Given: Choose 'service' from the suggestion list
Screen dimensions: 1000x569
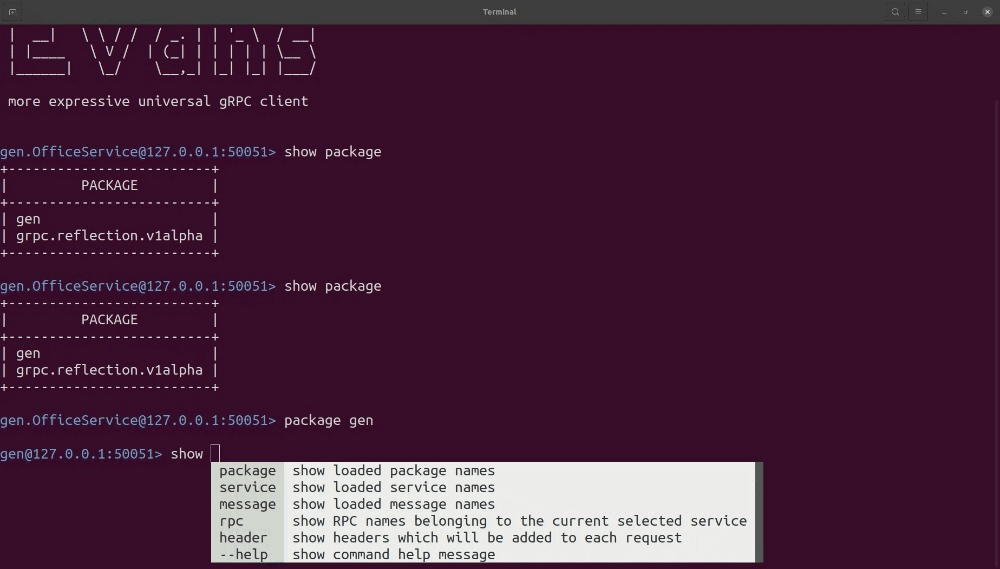Looking at the screenshot, I should 247,488.
